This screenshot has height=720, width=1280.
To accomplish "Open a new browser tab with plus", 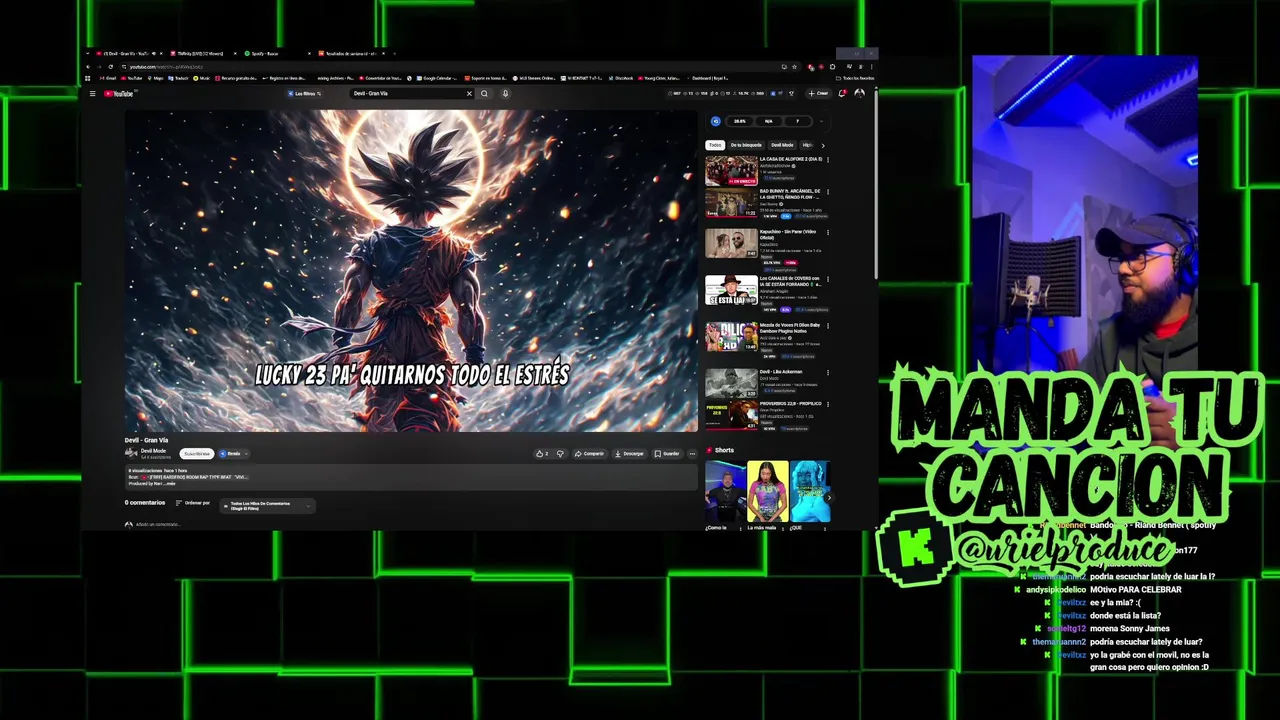I will 395,53.
